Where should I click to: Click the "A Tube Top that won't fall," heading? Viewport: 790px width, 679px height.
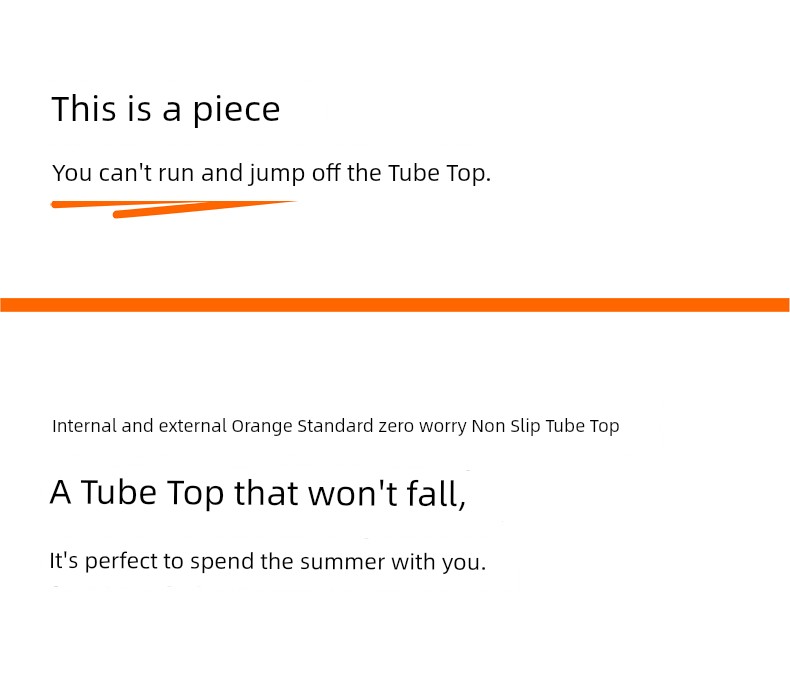[258, 493]
